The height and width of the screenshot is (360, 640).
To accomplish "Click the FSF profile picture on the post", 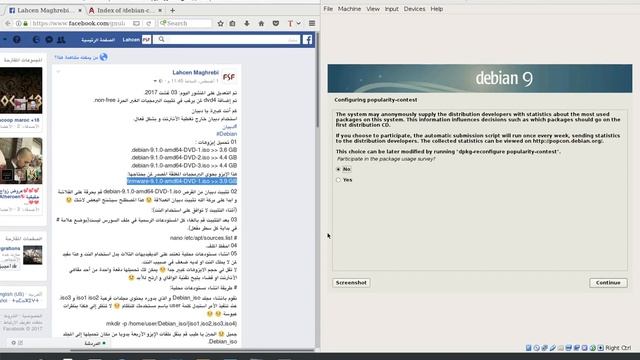I will (x=229, y=77).
